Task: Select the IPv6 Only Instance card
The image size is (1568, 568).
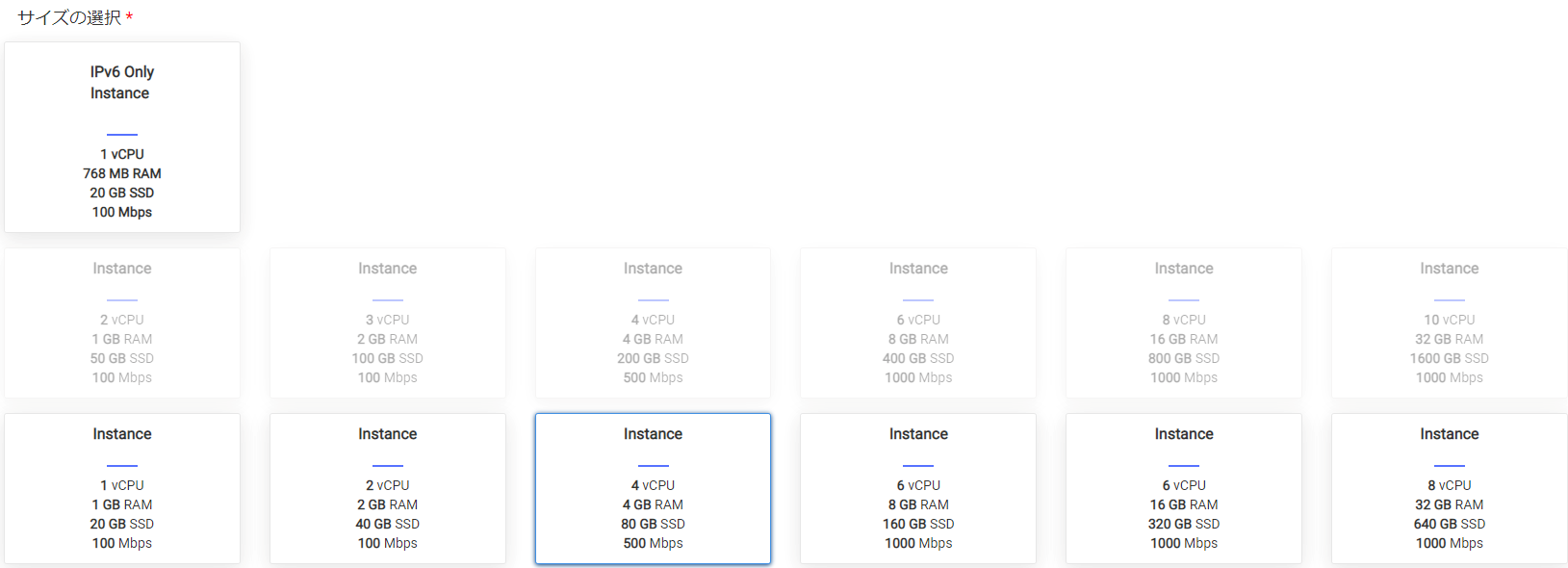Action: pyautogui.click(x=122, y=137)
